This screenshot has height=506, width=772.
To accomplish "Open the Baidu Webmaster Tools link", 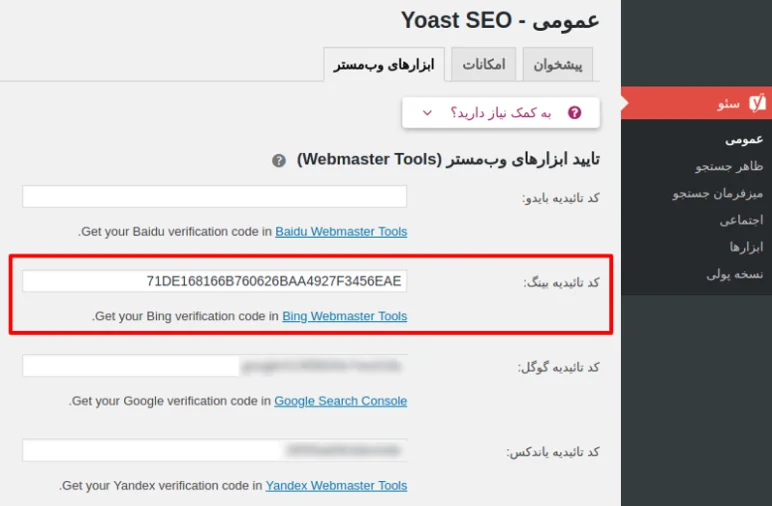I will pyautogui.click(x=341, y=231).
